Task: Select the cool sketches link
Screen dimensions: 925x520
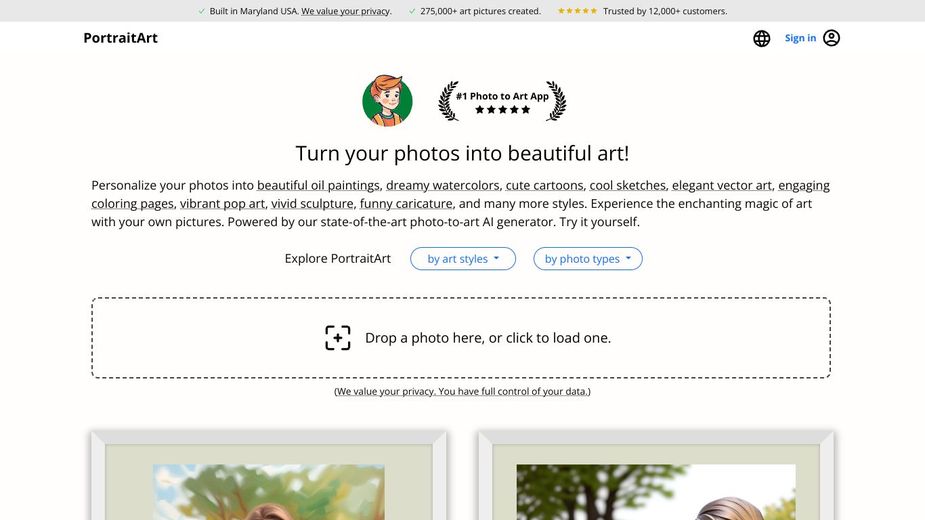Action: coord(627,185)
